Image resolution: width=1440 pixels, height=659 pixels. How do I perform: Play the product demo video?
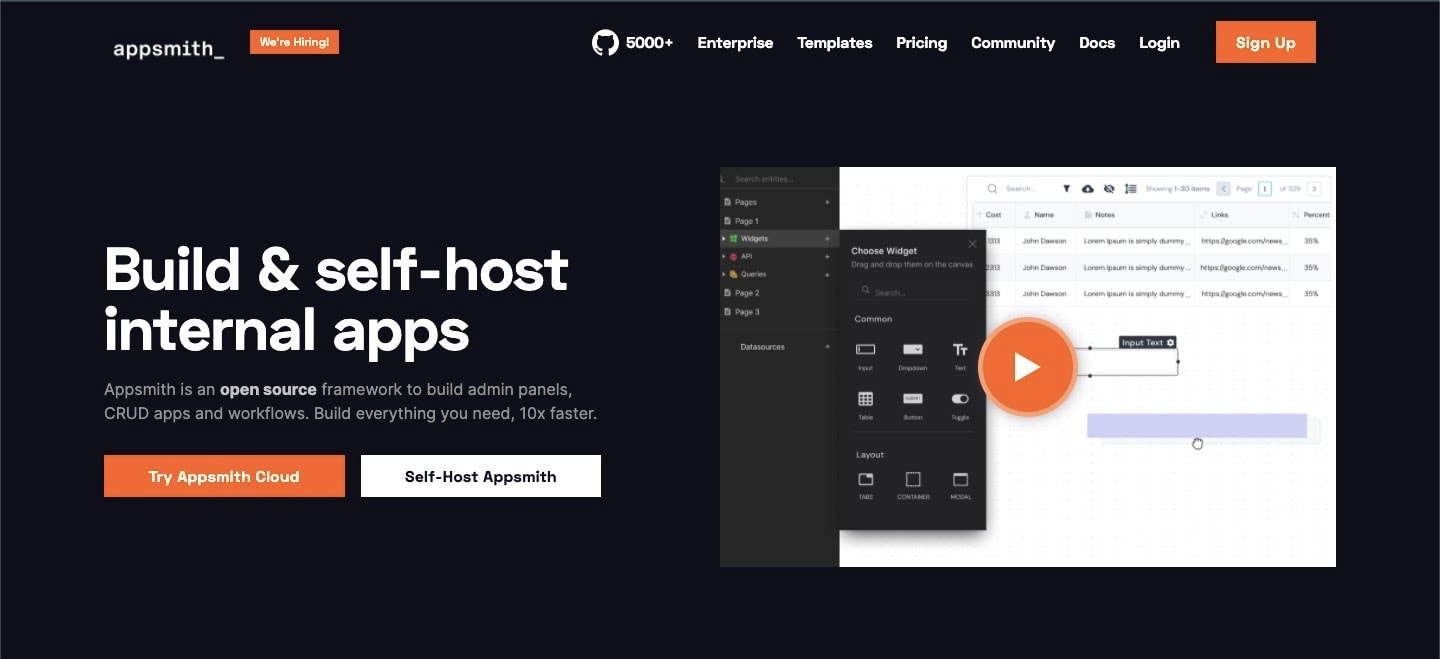click(1027, 367)
